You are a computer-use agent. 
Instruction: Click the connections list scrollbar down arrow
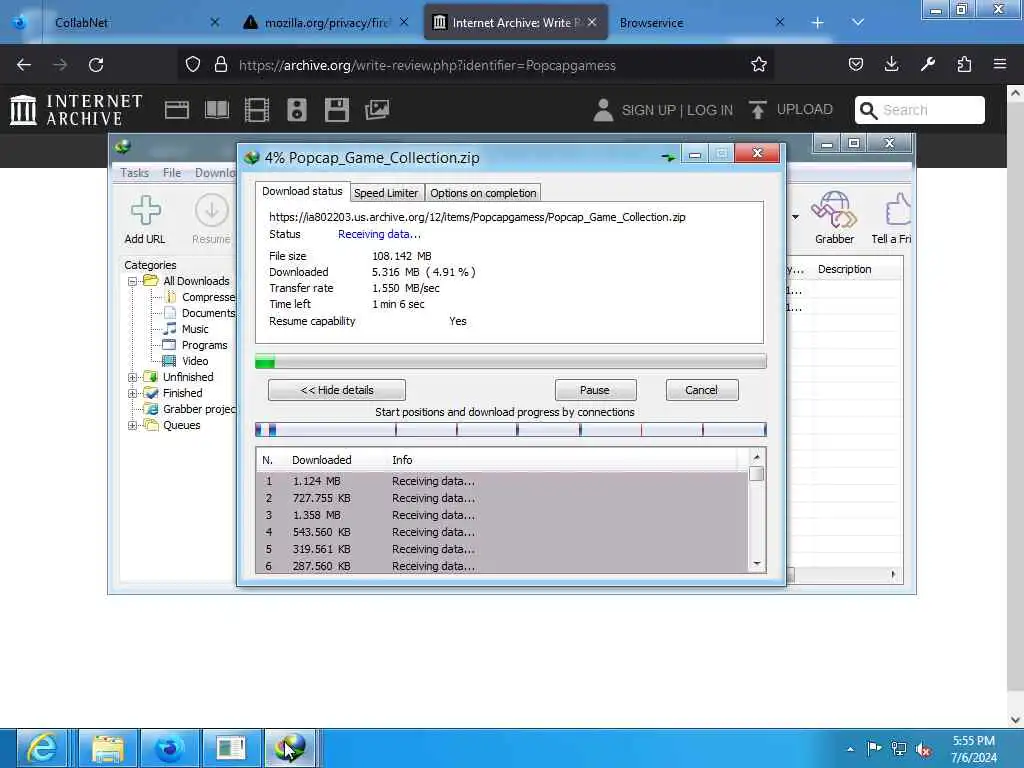tap(756, 564)
